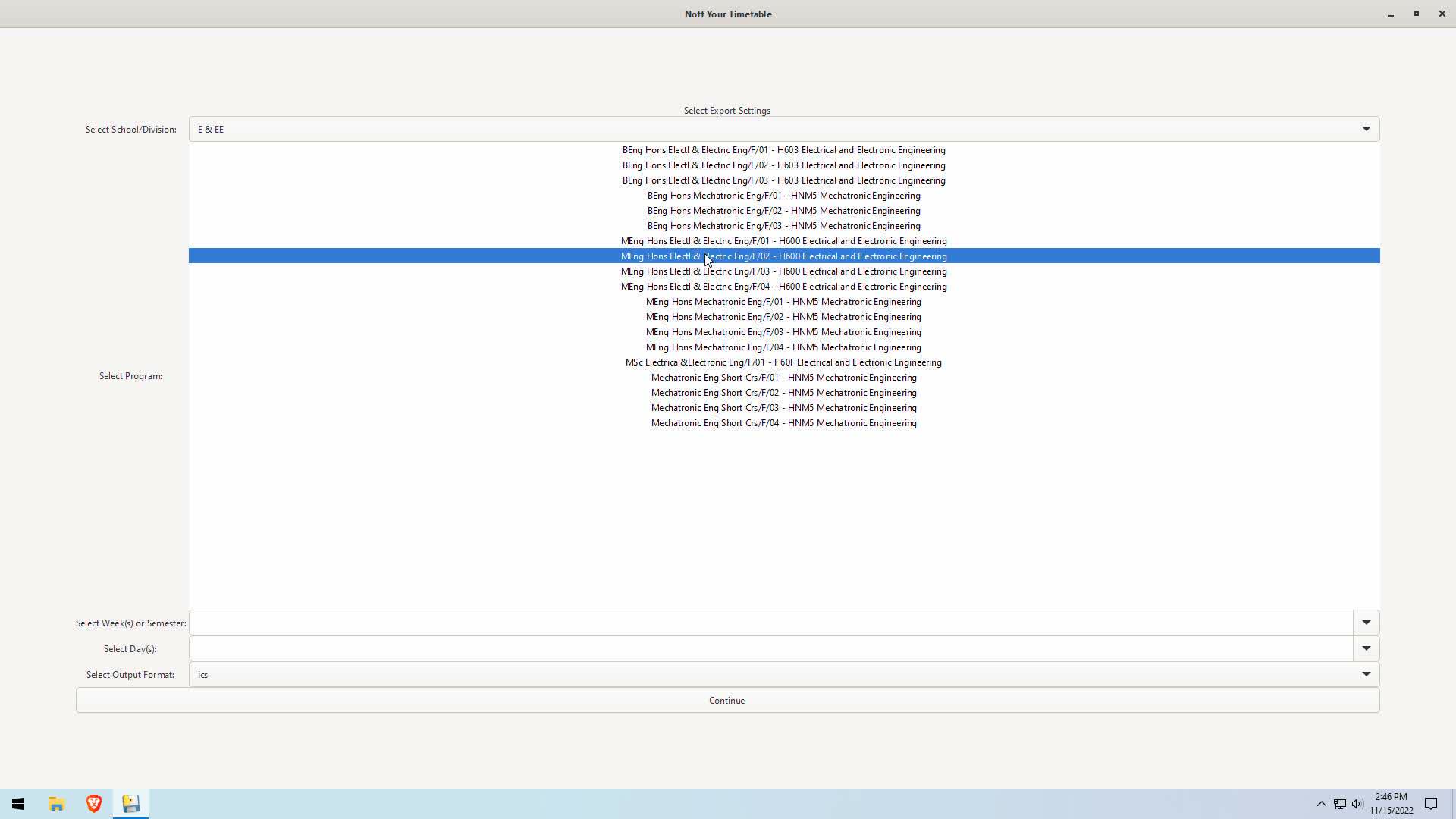Expand the Select Day(s) dropdown arrow

pos(1366,649)
